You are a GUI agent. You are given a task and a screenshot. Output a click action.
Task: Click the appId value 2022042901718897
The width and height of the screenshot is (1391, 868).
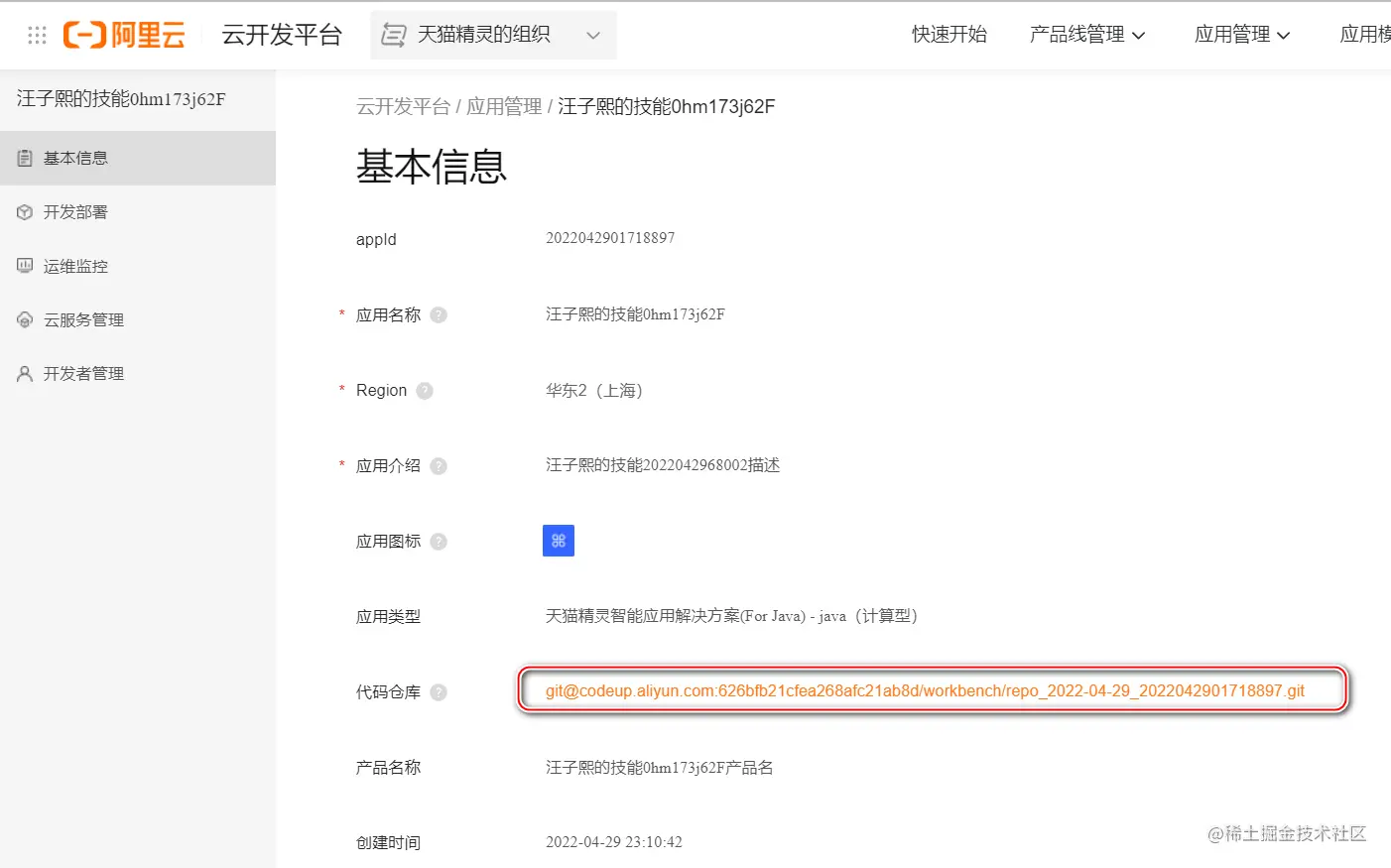610,238
